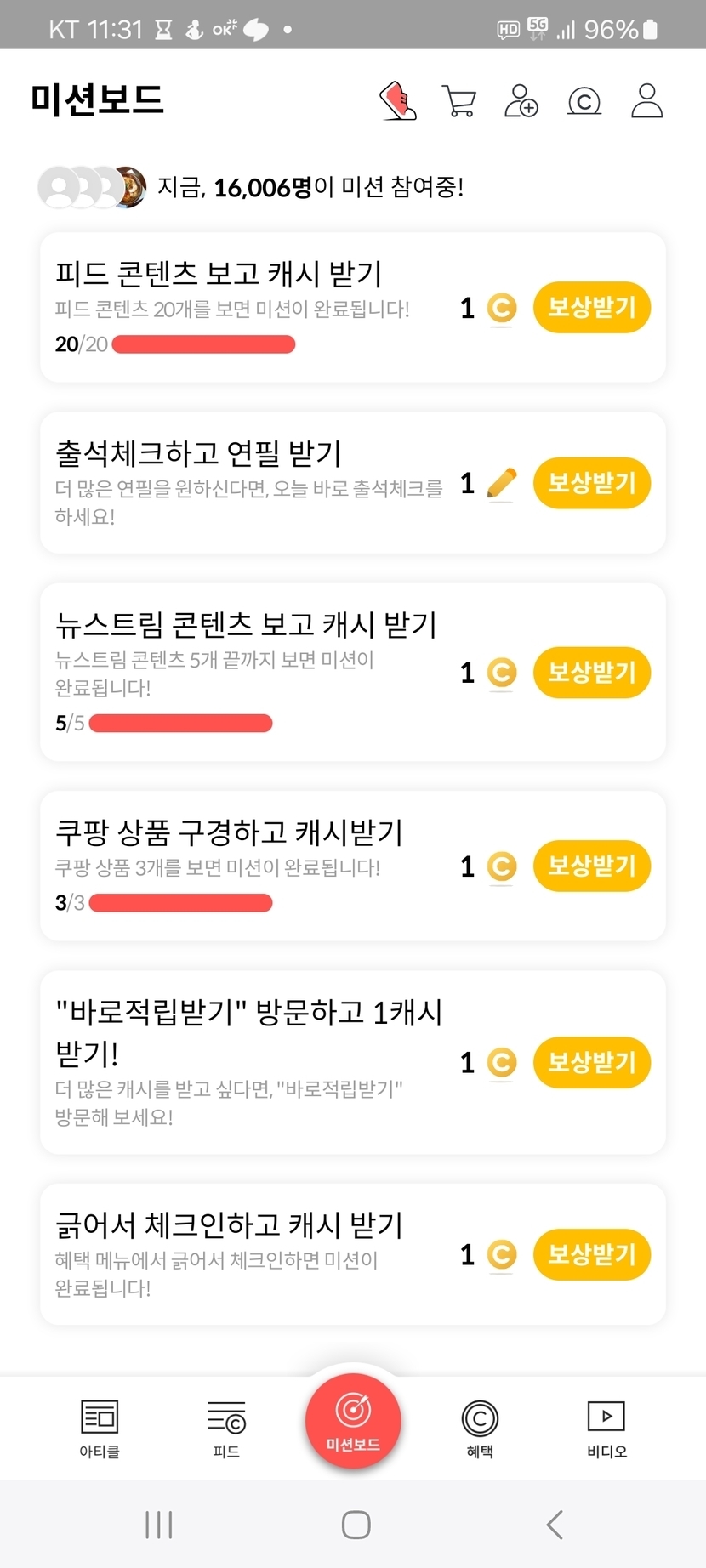Claim reward for 피드 콘텐츠 mission
Image resolution: width=706 pixels, height=1568 pixels.
tap(592, 307)
